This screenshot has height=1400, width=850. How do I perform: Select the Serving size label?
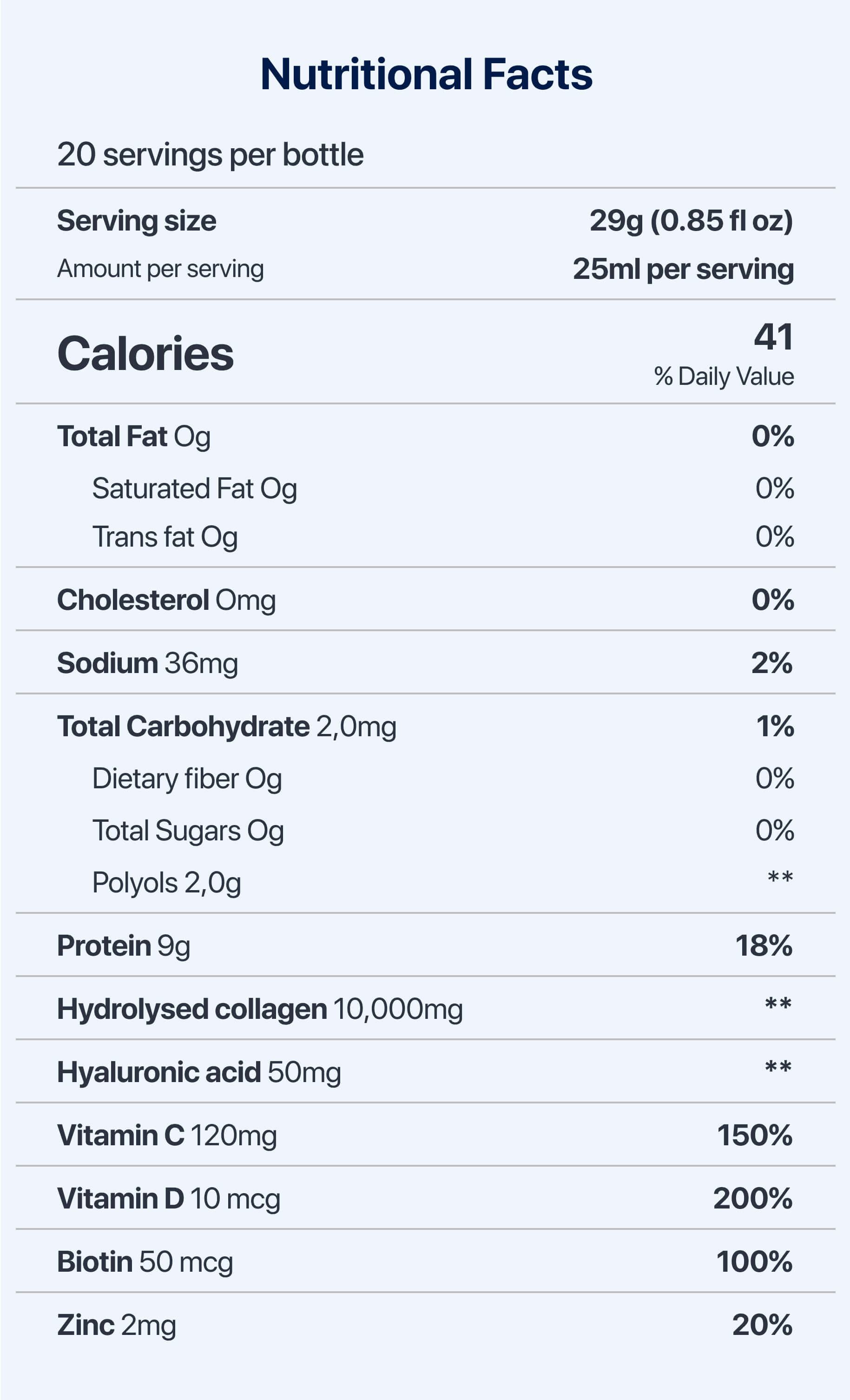(136, 220)
